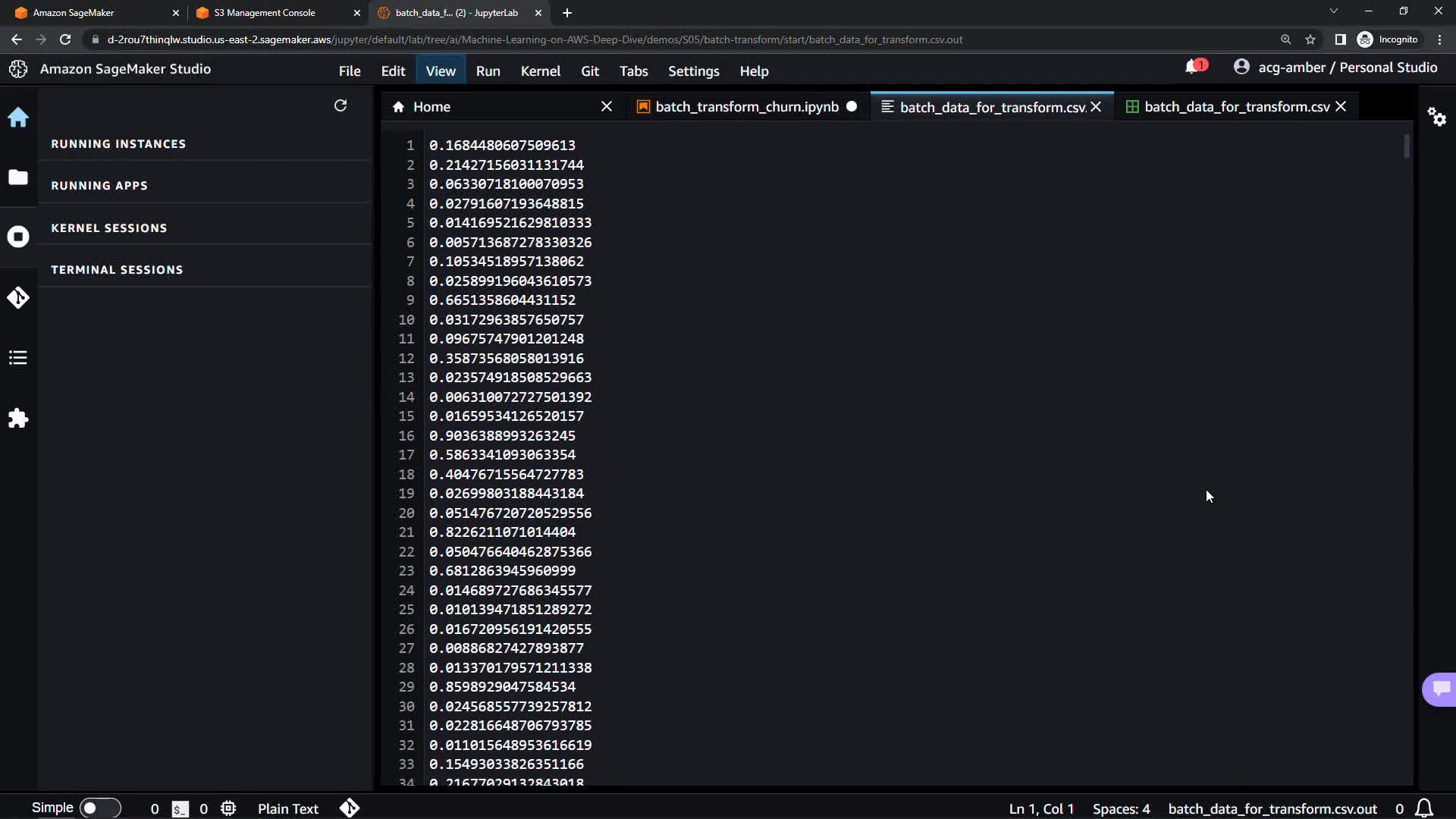Open the Kernel menu
Viewport: 1456px width, 819px height.
[540, 71]
